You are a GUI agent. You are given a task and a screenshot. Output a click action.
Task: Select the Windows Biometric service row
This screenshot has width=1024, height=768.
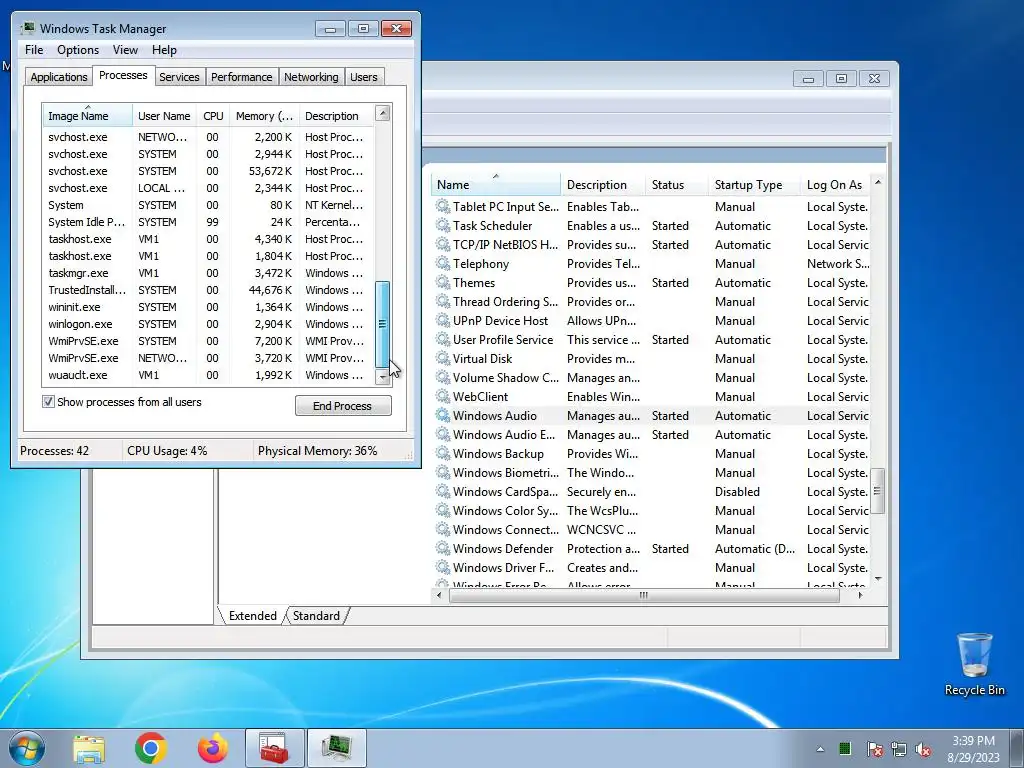651,473
